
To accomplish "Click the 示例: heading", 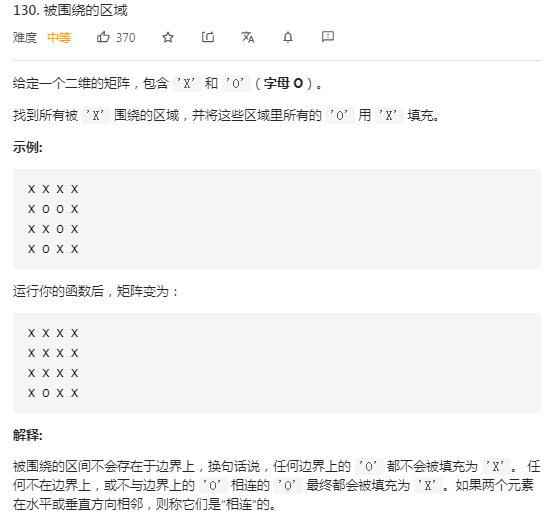I will [x=28, y=147].
